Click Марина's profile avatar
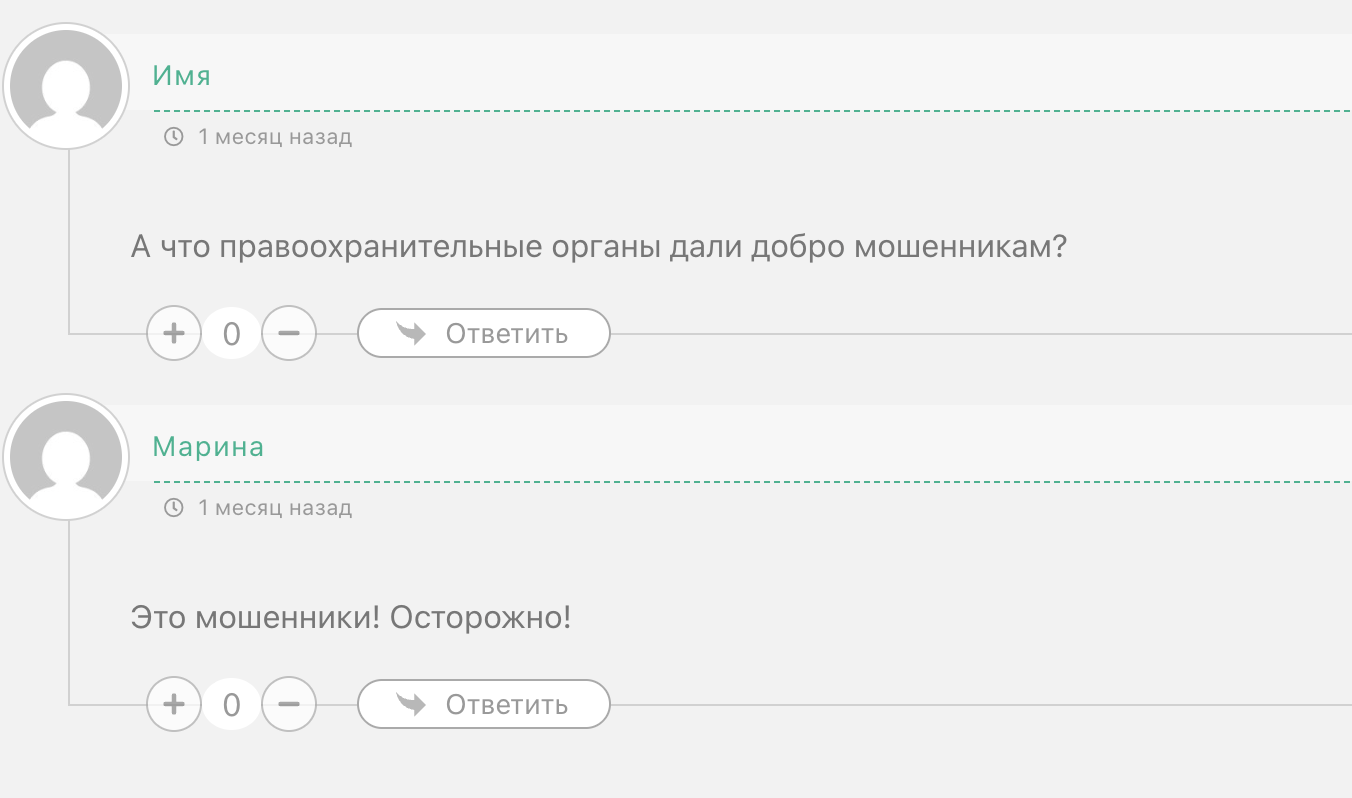This screenshot has width=1352, height=798. point(66,457)
